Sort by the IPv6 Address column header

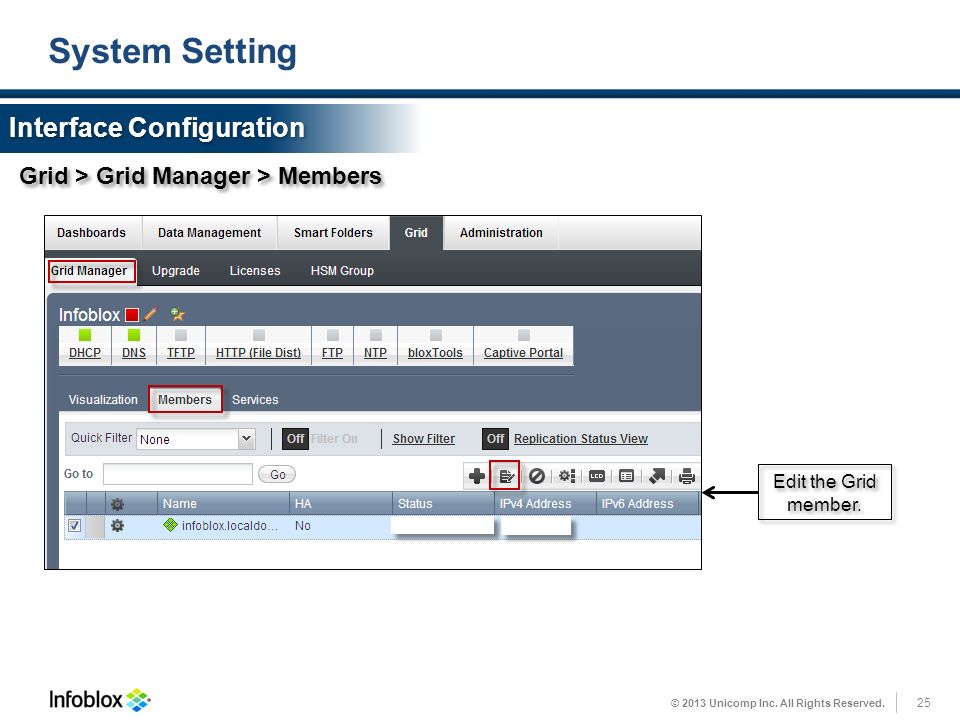pyautogui.click(x=648, y=503)
